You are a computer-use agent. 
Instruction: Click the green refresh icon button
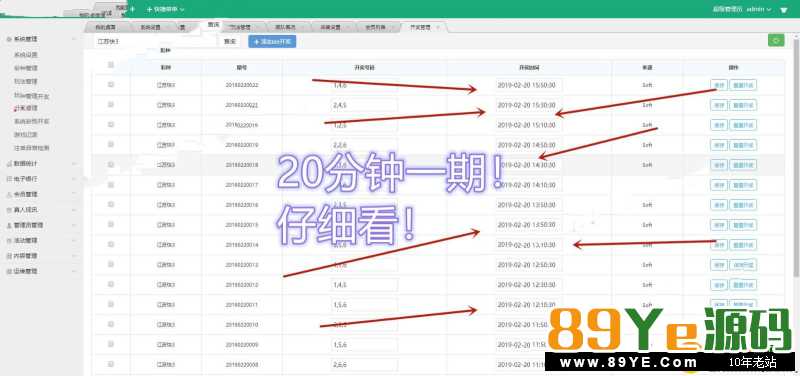click(x=776, y=41)
